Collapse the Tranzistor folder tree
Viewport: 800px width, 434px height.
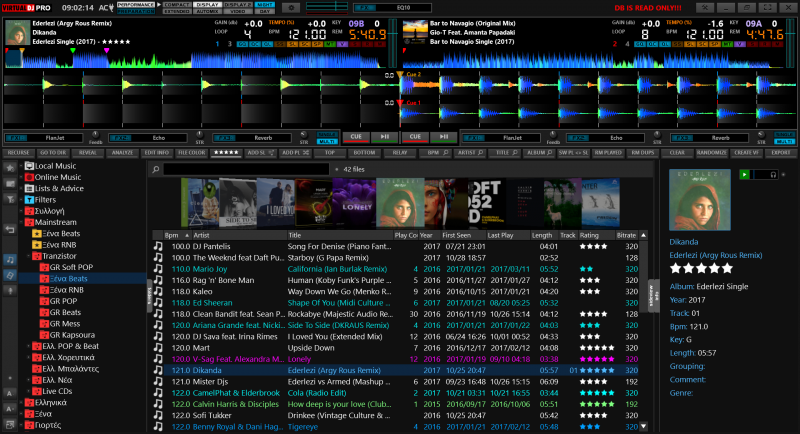point(29,256)
